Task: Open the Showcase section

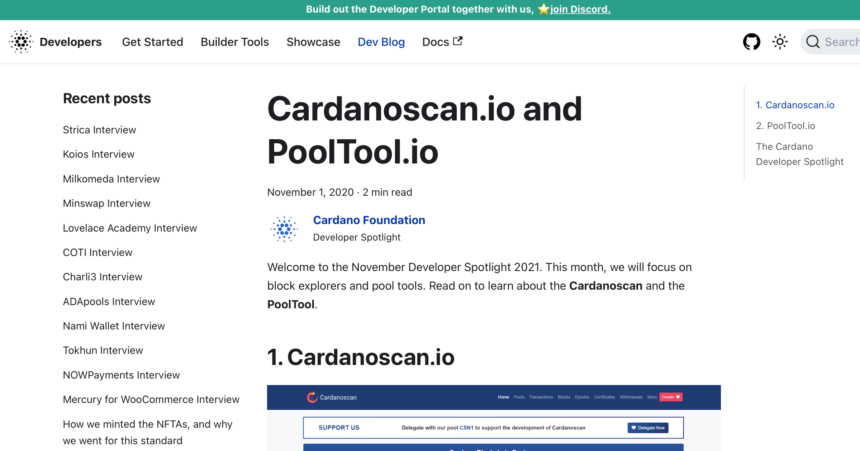Action: coord(313,42)
